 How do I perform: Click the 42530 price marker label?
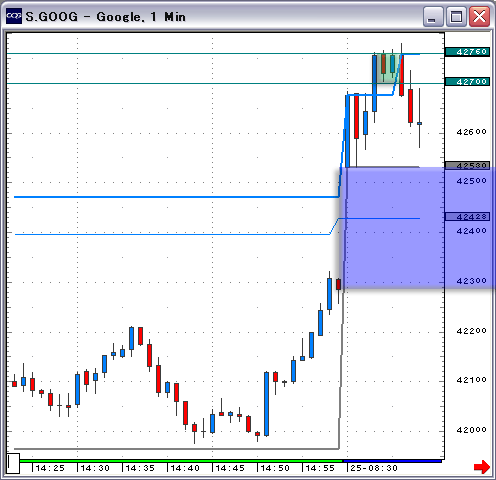467,165
